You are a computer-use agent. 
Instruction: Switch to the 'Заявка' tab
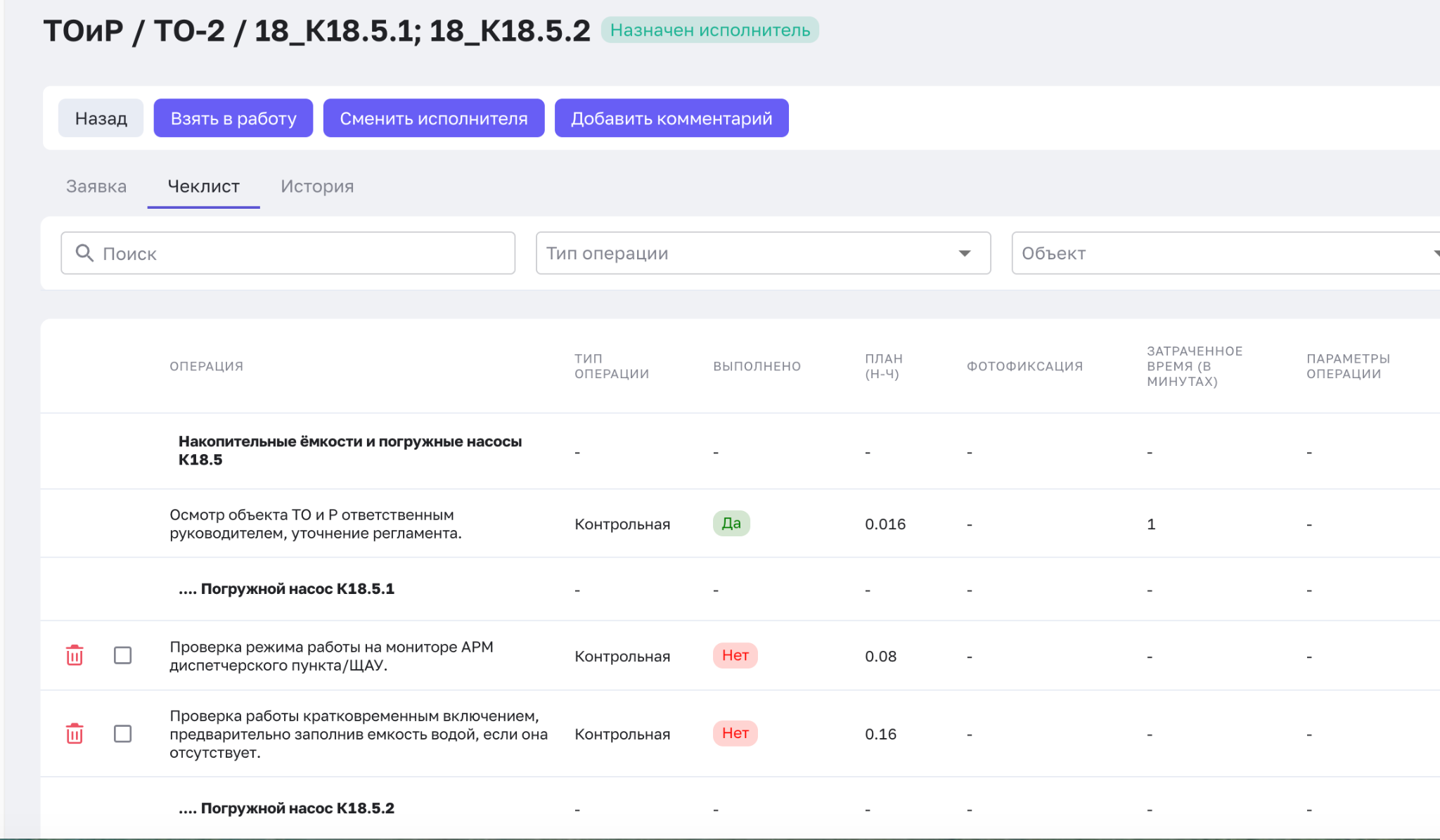coord(96,186)
